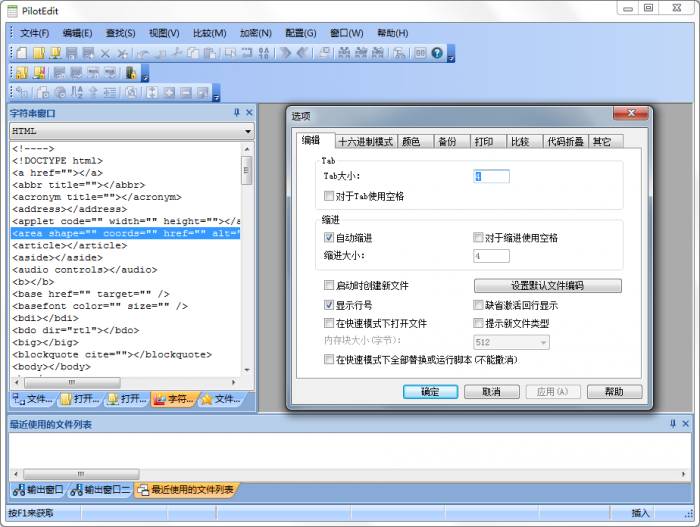Select the <!DOCTYPE html> list entry
Viewport: 700px width, 527px height.
(126, 160)
